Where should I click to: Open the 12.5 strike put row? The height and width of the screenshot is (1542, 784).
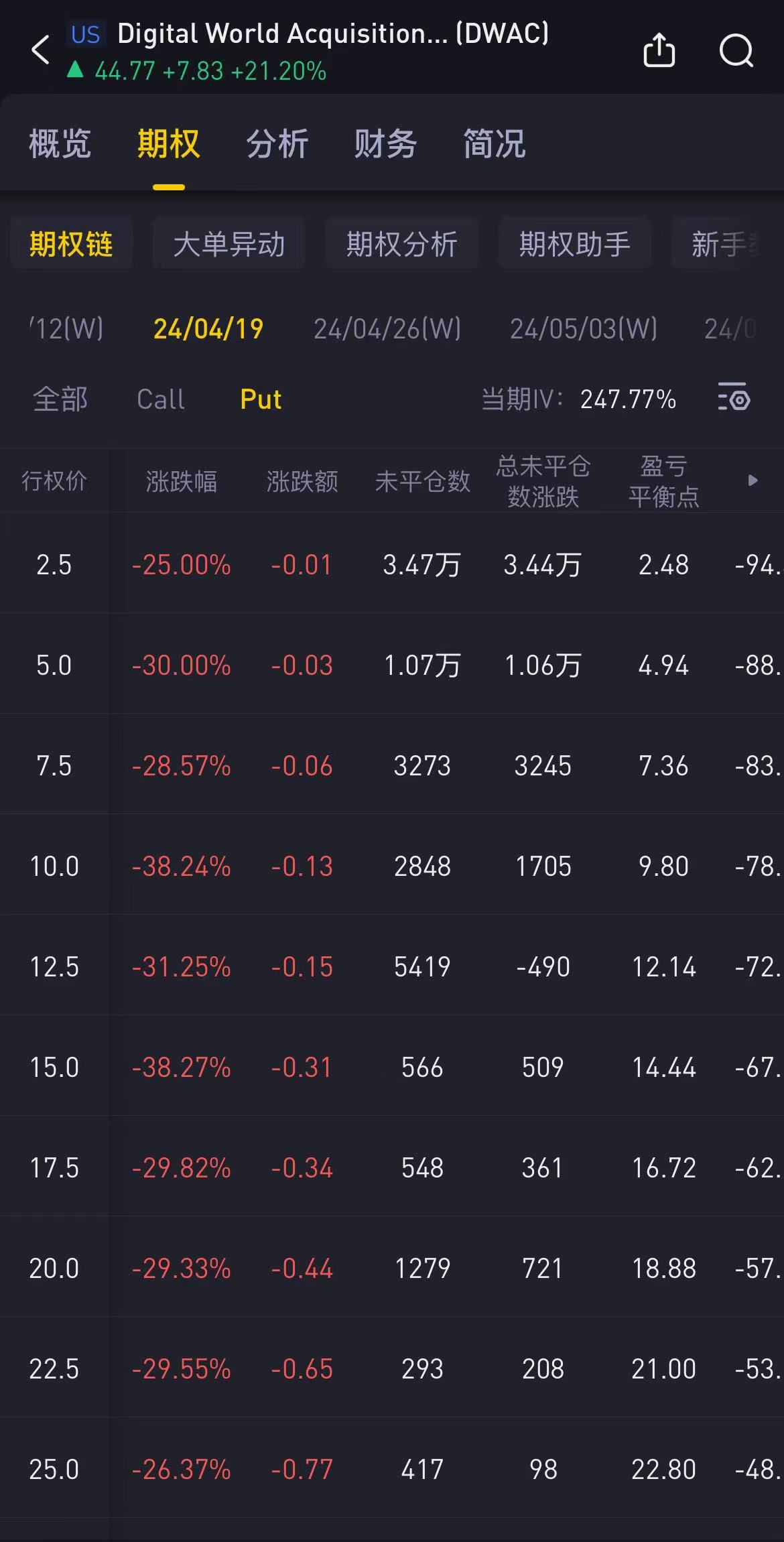point(392,965)
